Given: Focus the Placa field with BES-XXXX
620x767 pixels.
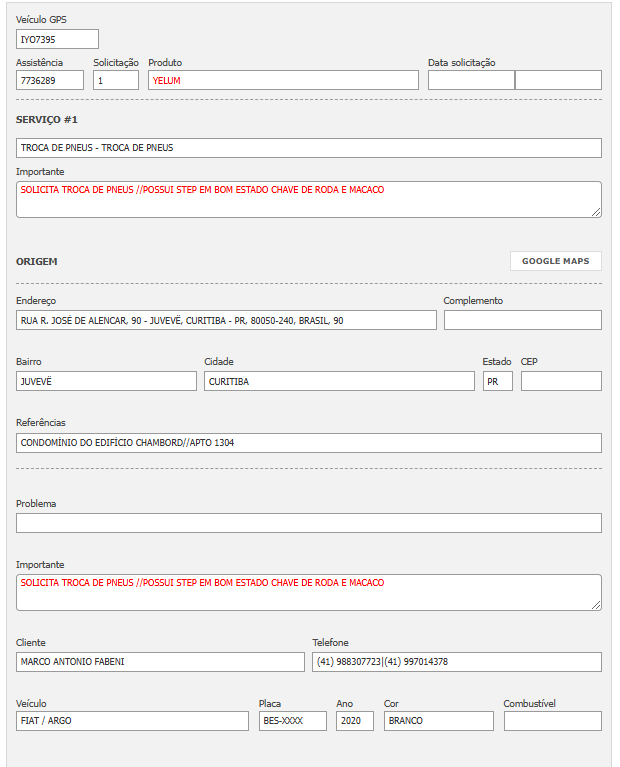Looking at the screenshot, I should pyautogui.click(x=292, y=721).
